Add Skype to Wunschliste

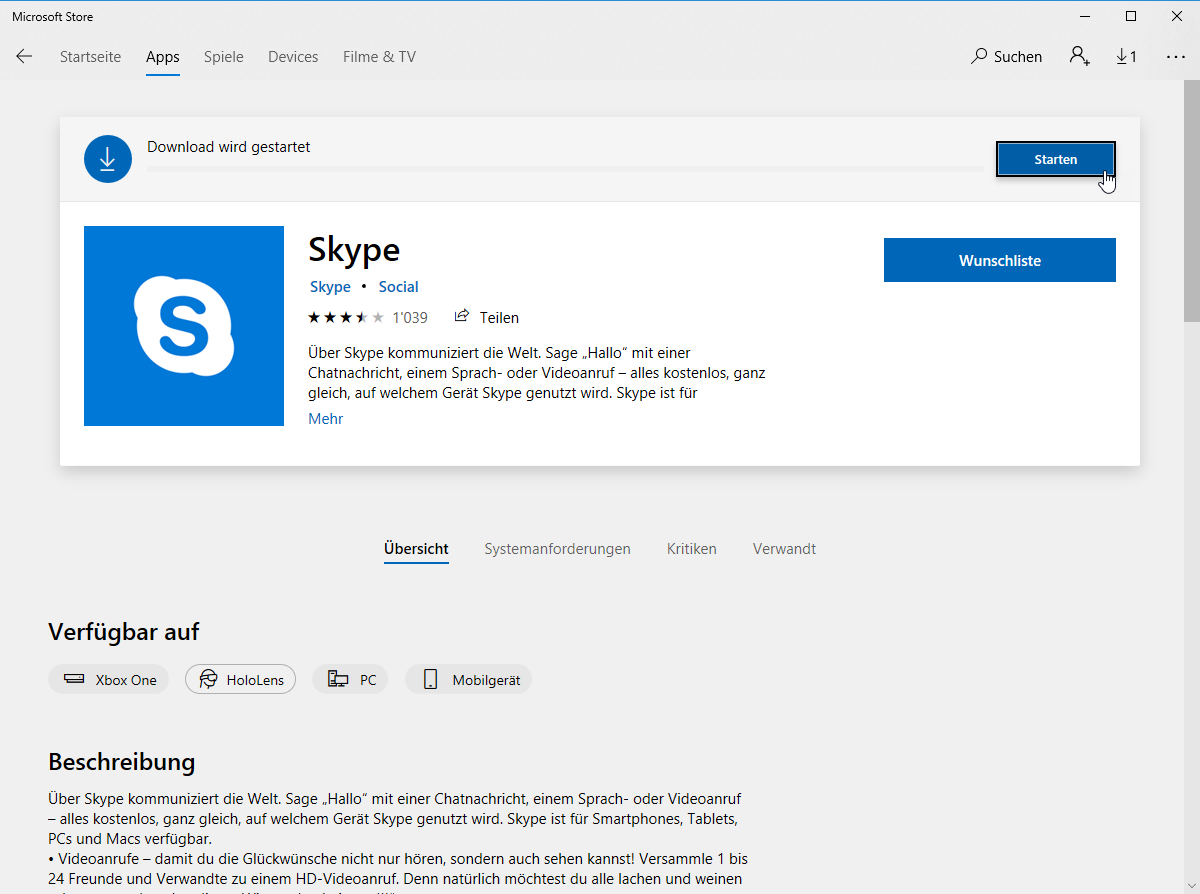pyautogui.click(x=1000, y=260)
